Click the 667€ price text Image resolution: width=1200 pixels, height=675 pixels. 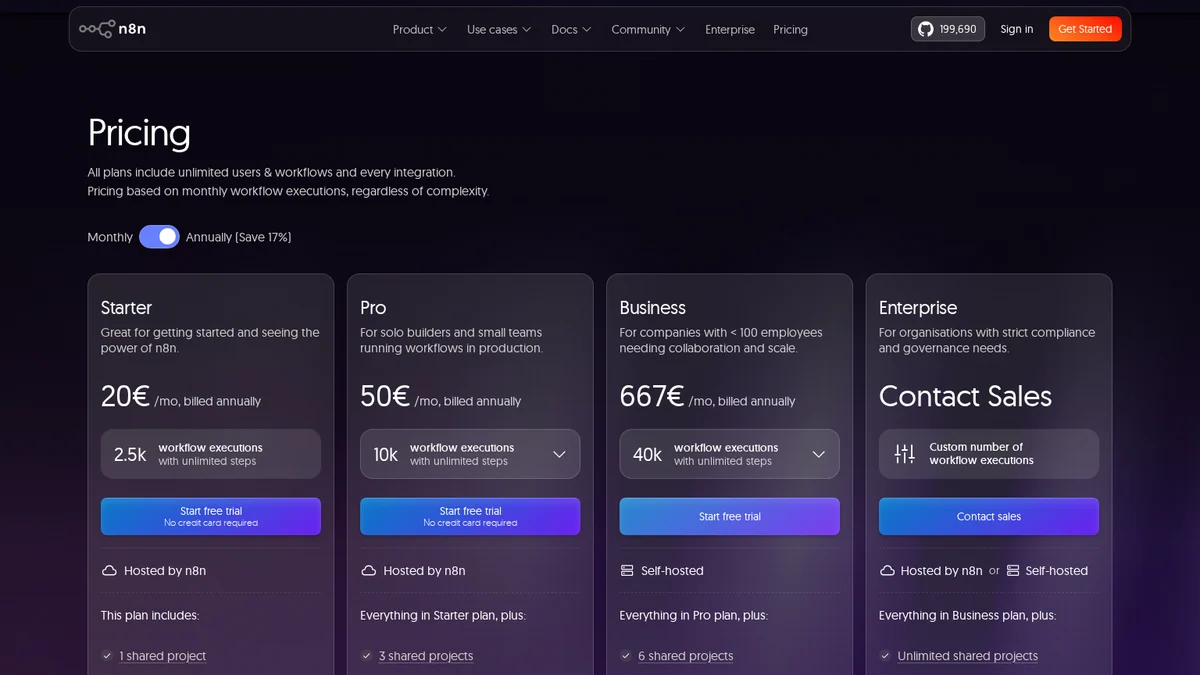coord(652,397)
